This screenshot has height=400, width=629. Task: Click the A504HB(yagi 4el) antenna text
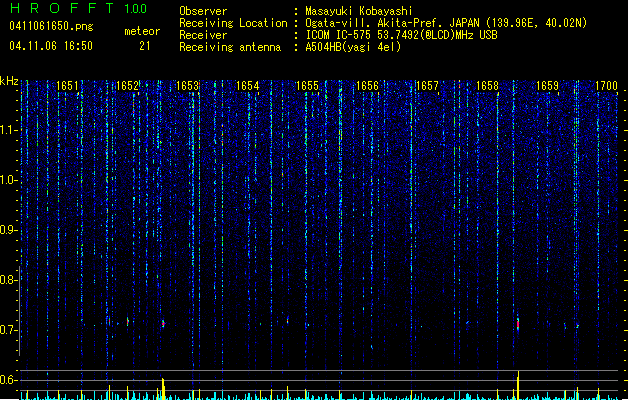pyautogui.click(x=353, y=47)
